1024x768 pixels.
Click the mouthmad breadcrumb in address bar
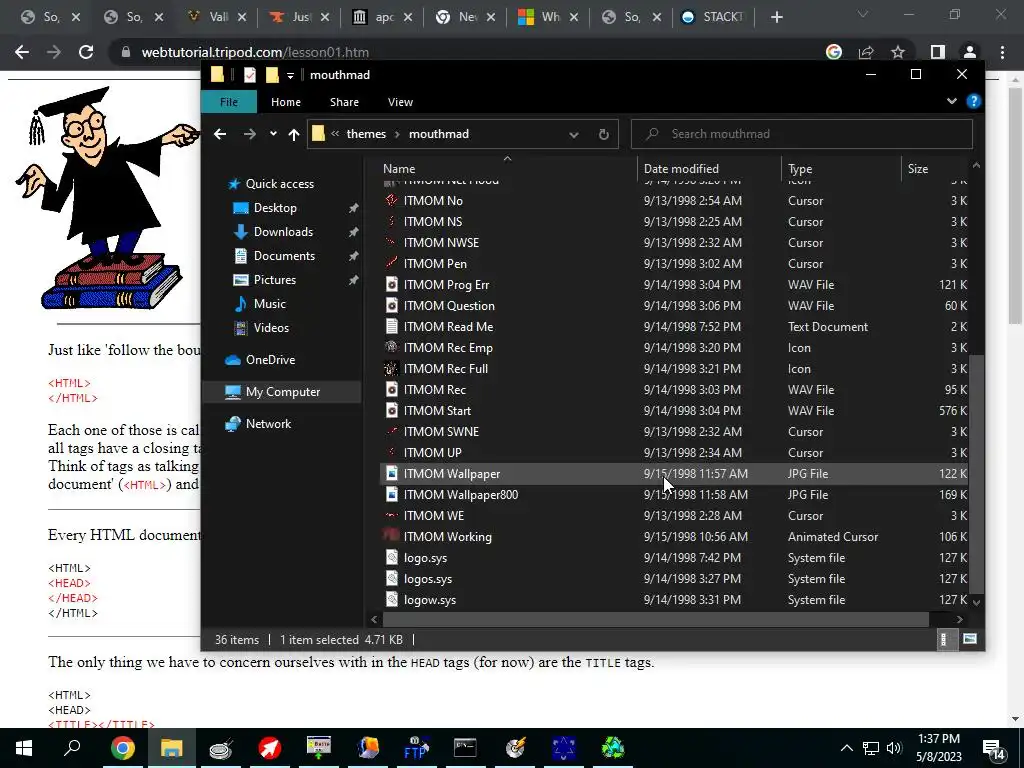coord(439,134)
